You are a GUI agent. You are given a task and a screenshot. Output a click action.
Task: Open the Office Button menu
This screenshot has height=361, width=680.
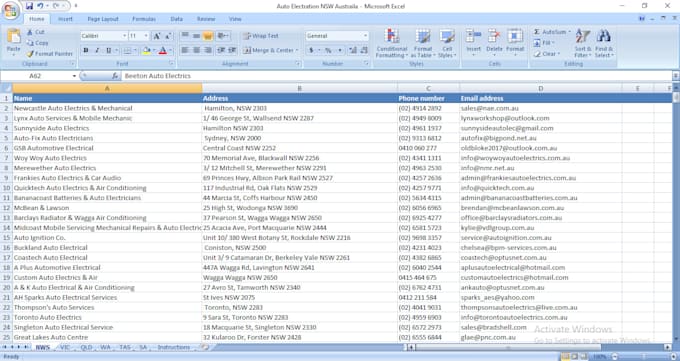[x=10, y=10]
